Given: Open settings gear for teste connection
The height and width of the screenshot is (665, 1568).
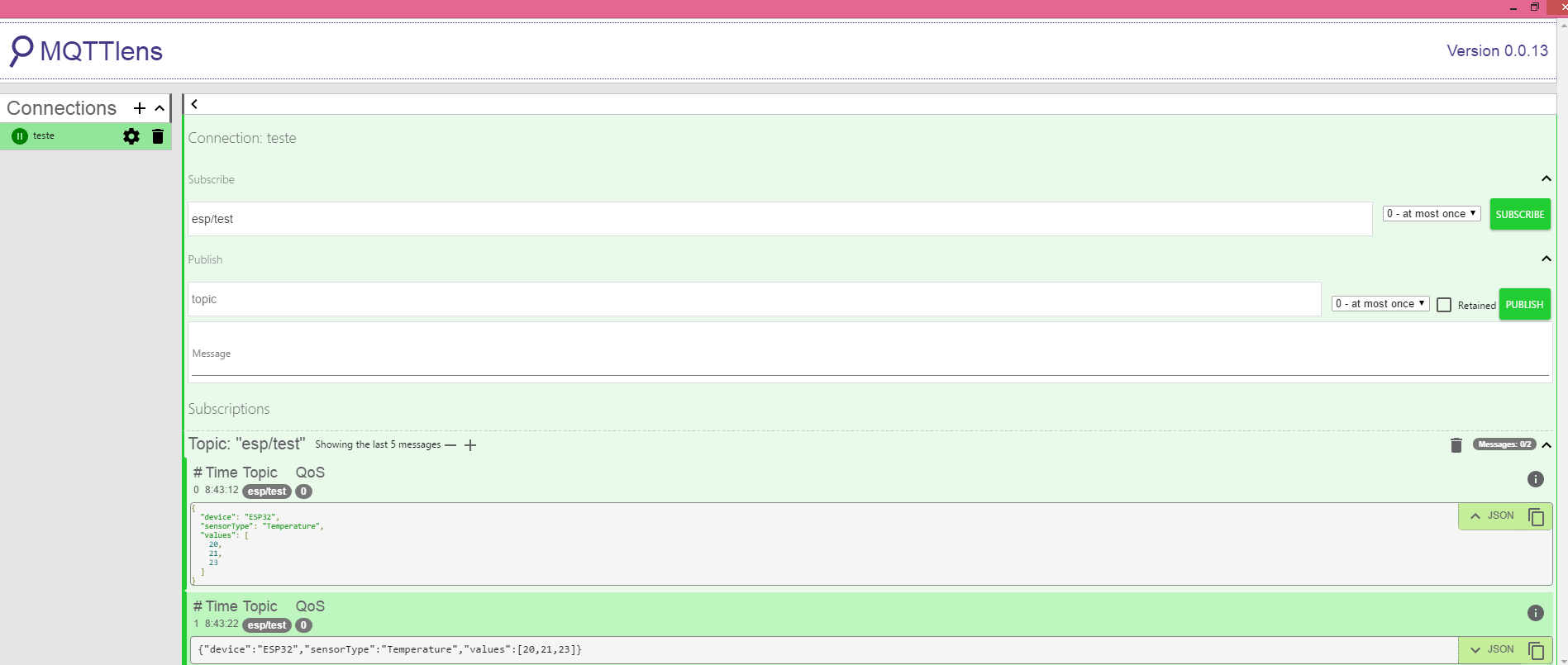Looking at the screenshot, I should coord(131,136).
